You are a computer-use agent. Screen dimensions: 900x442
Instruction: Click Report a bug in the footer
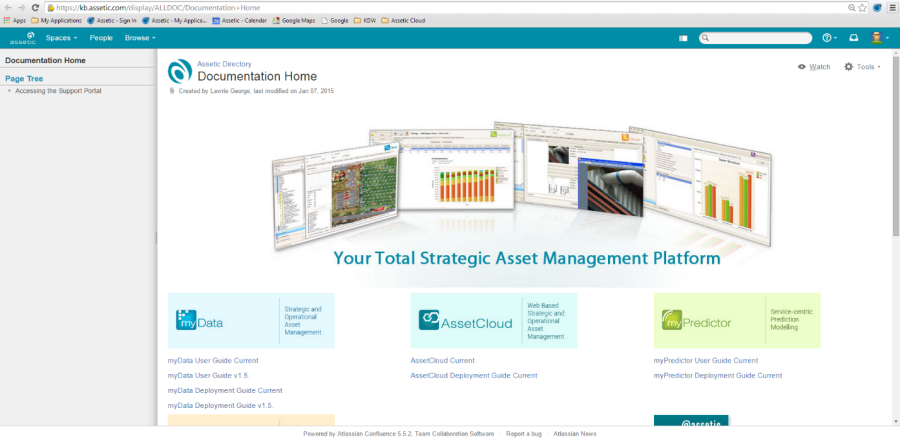524,434
